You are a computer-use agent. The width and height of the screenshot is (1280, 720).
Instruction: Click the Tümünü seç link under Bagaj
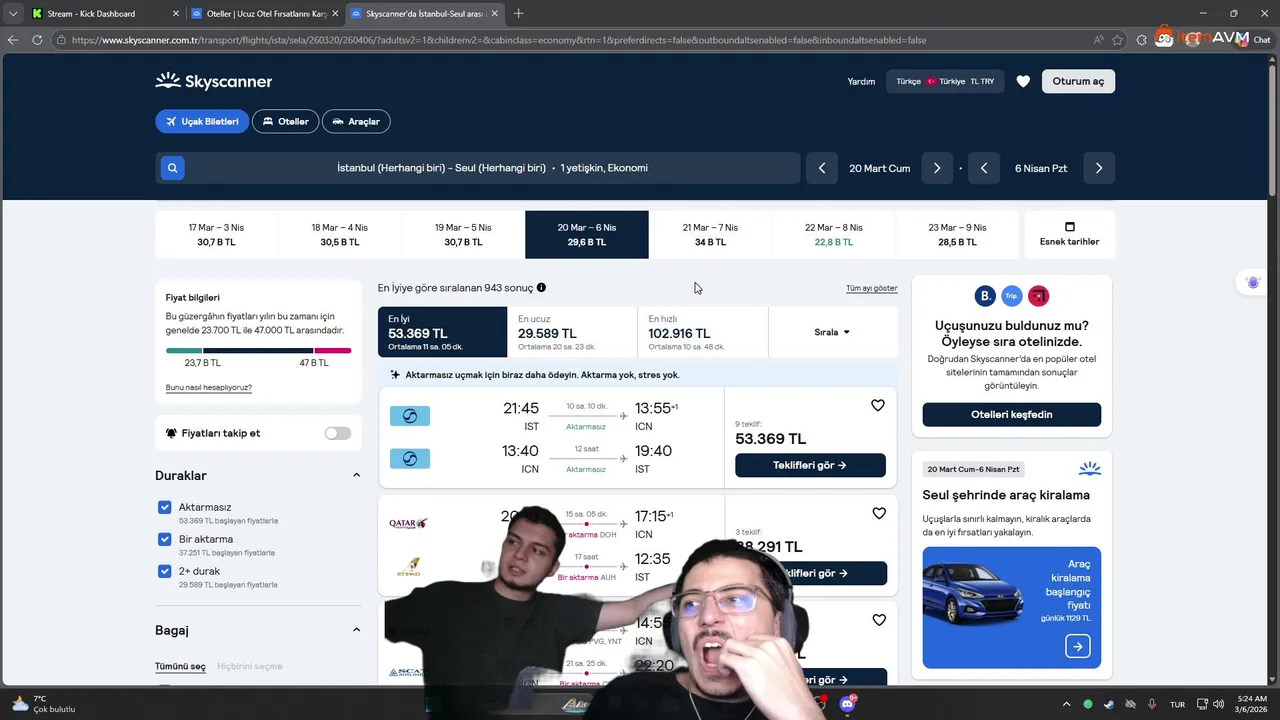180,666
